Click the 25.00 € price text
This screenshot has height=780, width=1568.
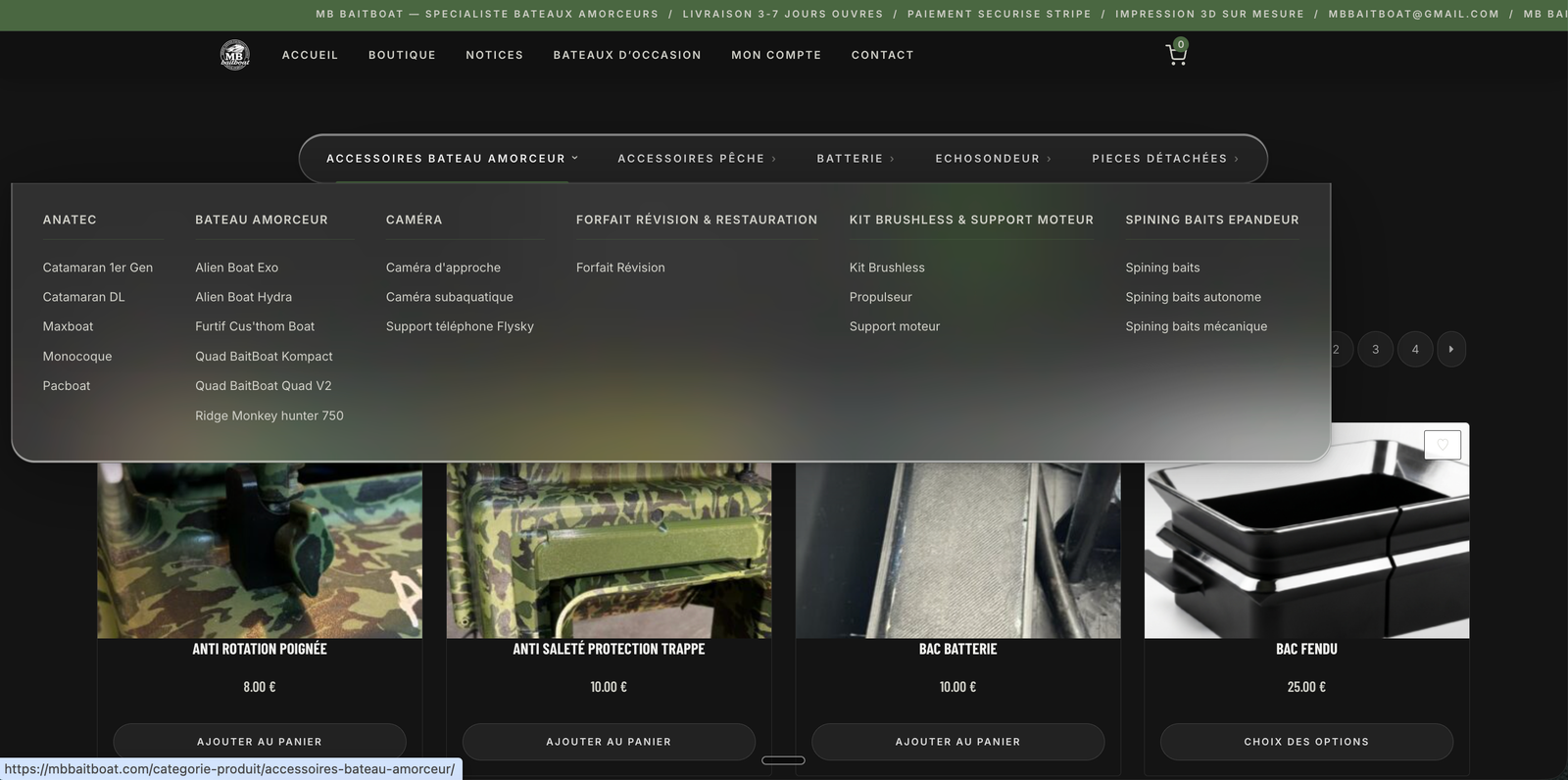pos(1306,687)
